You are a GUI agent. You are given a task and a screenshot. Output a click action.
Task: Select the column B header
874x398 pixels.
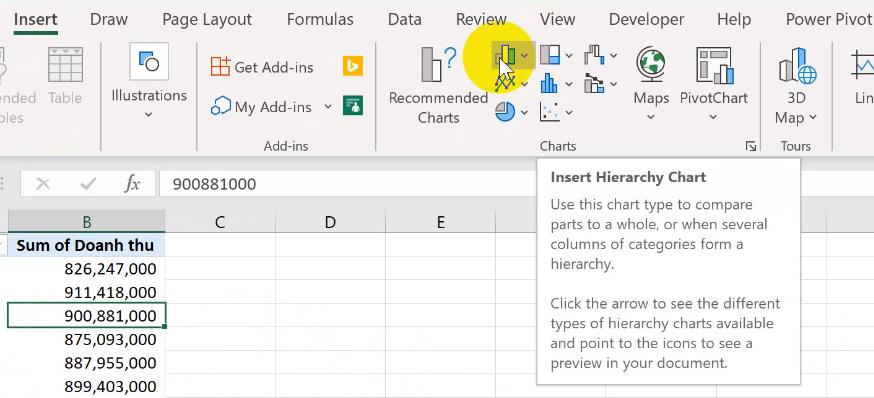click(86, 222)
